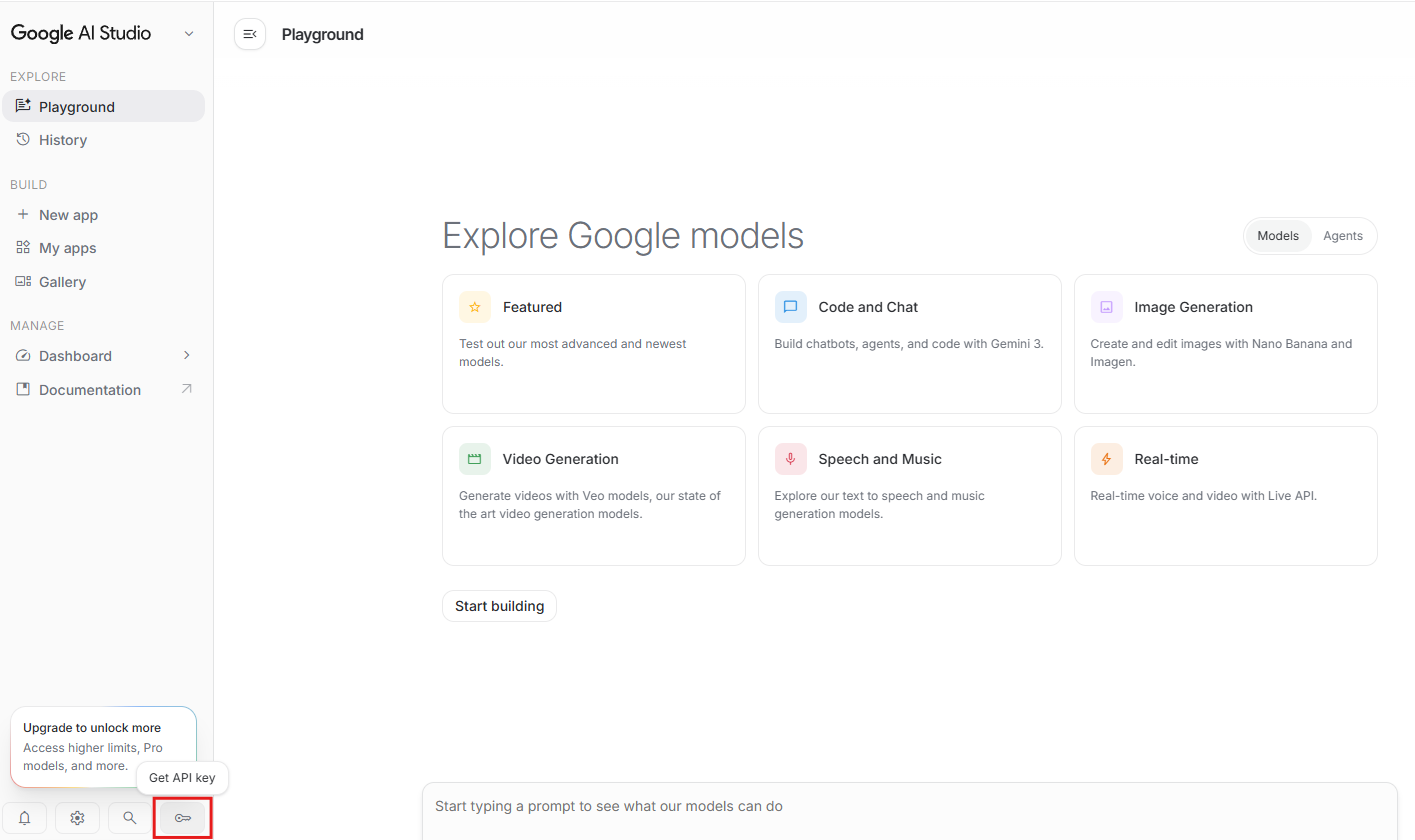This screenshot has width=1415, height=840.
Task: Click the Get API key tooltip
Action: coord(182,778)
